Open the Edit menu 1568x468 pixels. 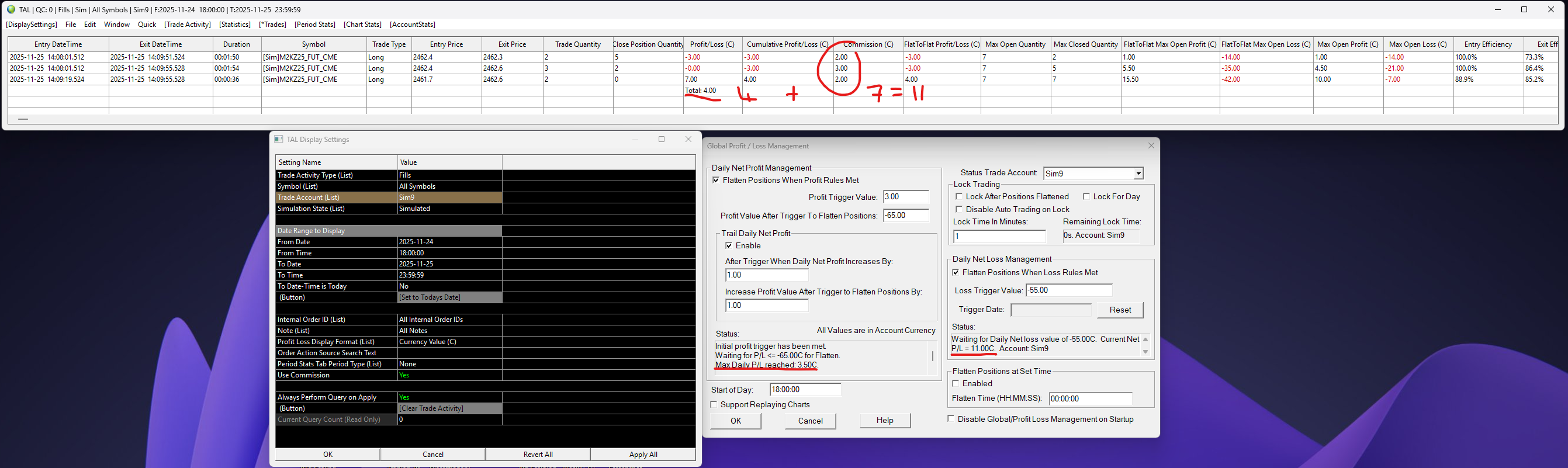90,25
